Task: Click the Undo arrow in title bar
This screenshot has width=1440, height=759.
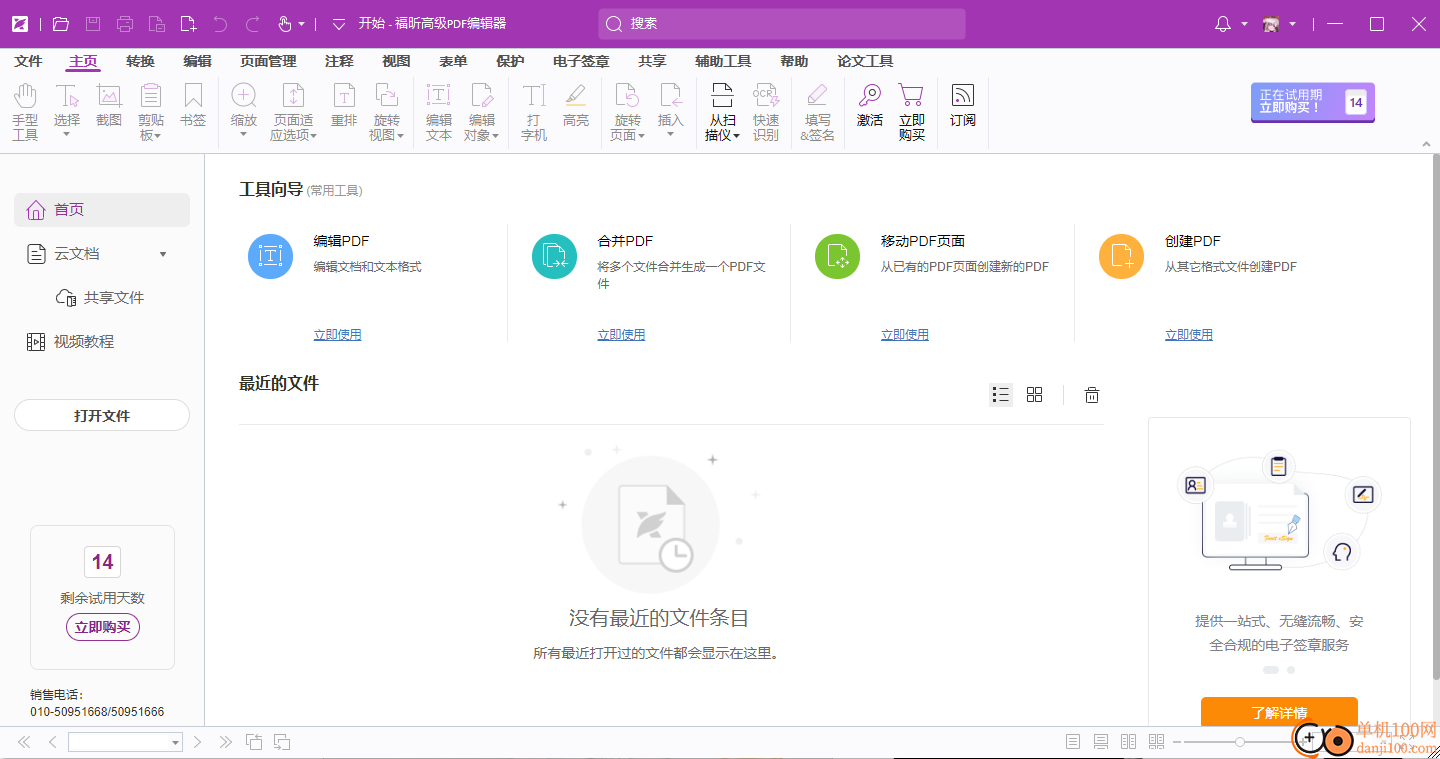Action: [x=221, y=24]
